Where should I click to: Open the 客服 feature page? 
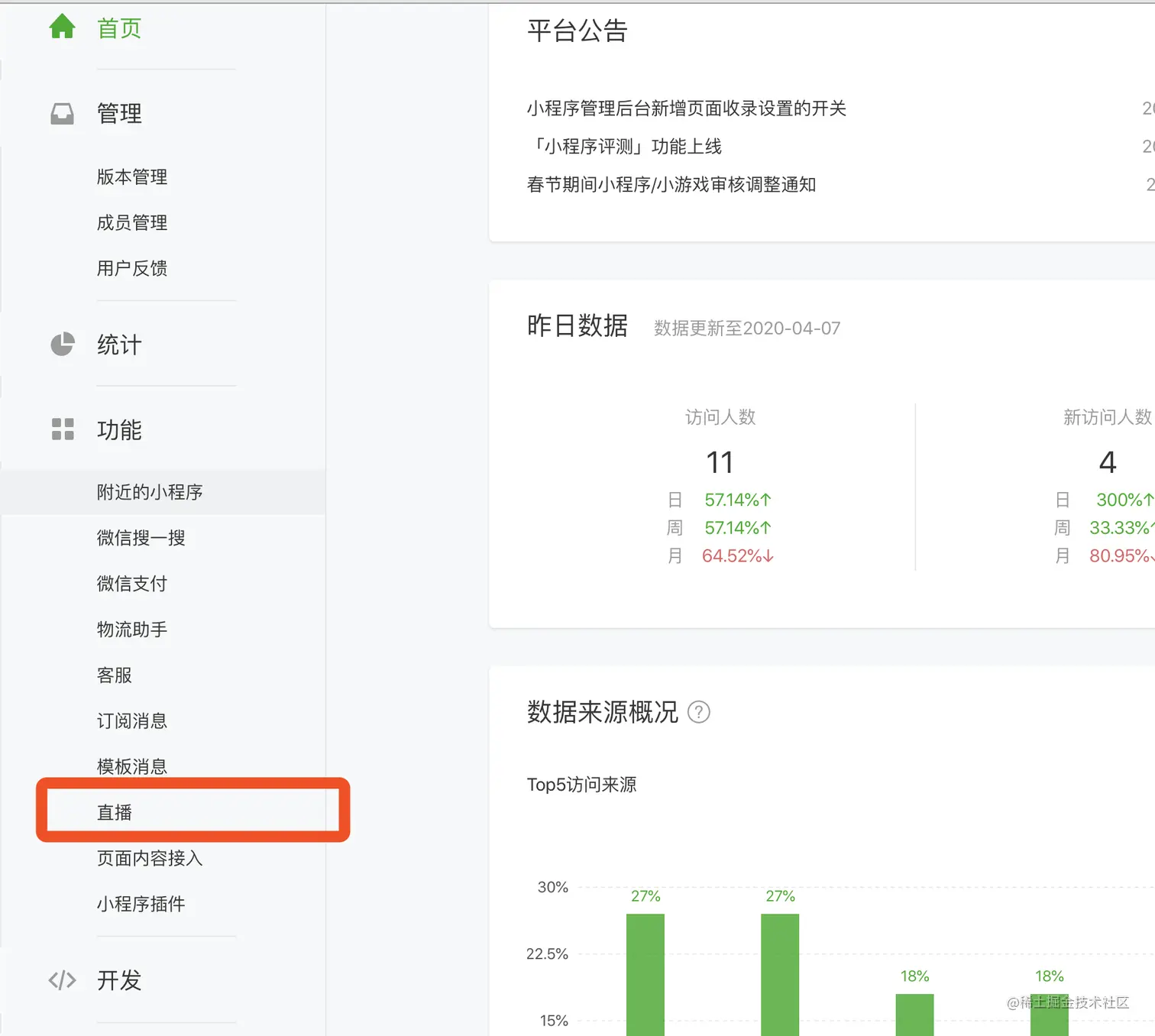coord(113,675)
